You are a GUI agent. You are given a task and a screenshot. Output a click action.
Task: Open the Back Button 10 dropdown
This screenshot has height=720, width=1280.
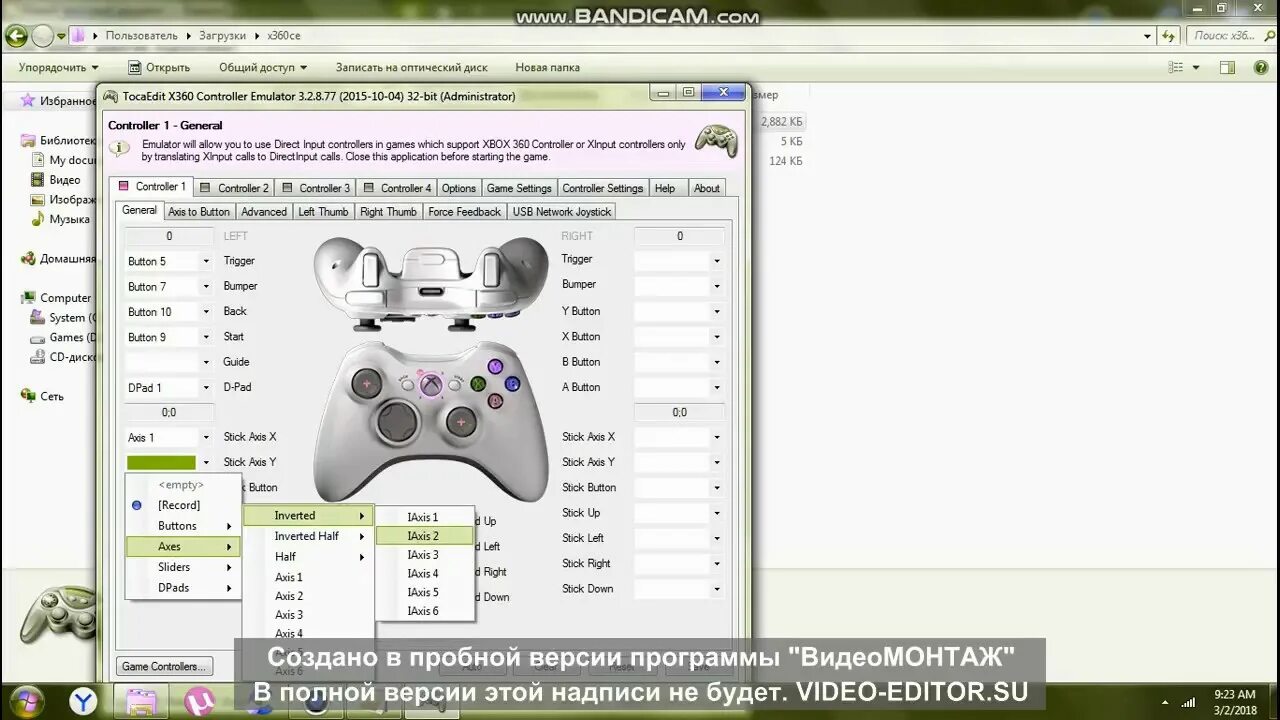coord(206,312)
